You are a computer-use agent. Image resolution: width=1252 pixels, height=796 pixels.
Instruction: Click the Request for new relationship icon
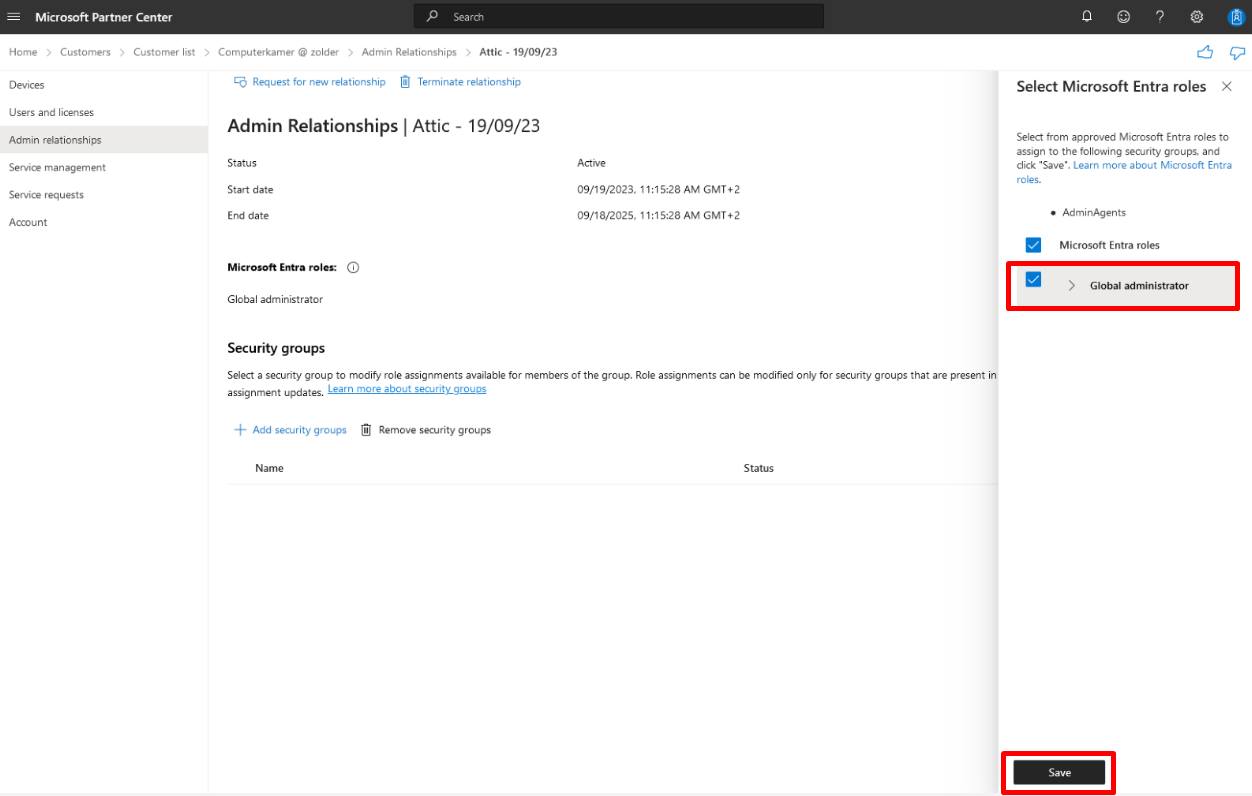[x=240, y=82]
